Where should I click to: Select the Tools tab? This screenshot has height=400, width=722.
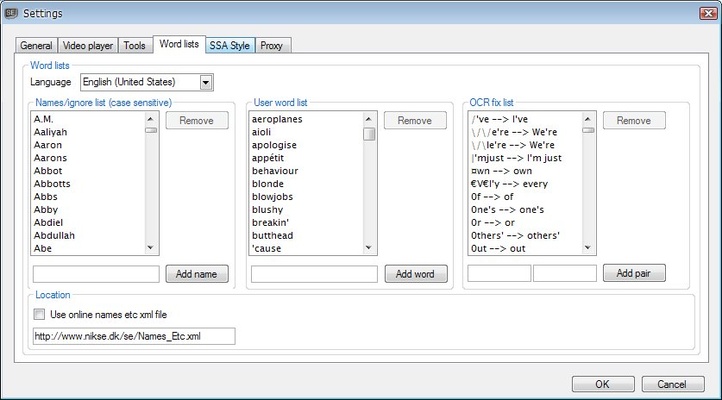(134, 45)
